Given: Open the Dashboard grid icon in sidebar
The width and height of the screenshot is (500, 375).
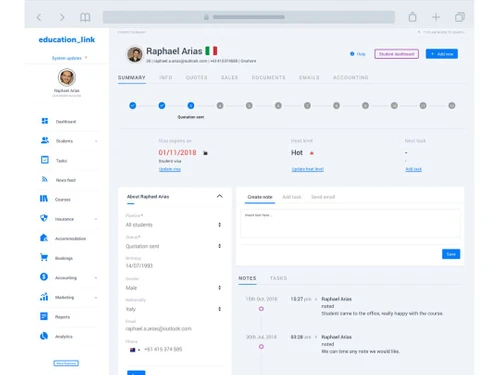Looking at the screenshot, I should (x=45, y=121).
